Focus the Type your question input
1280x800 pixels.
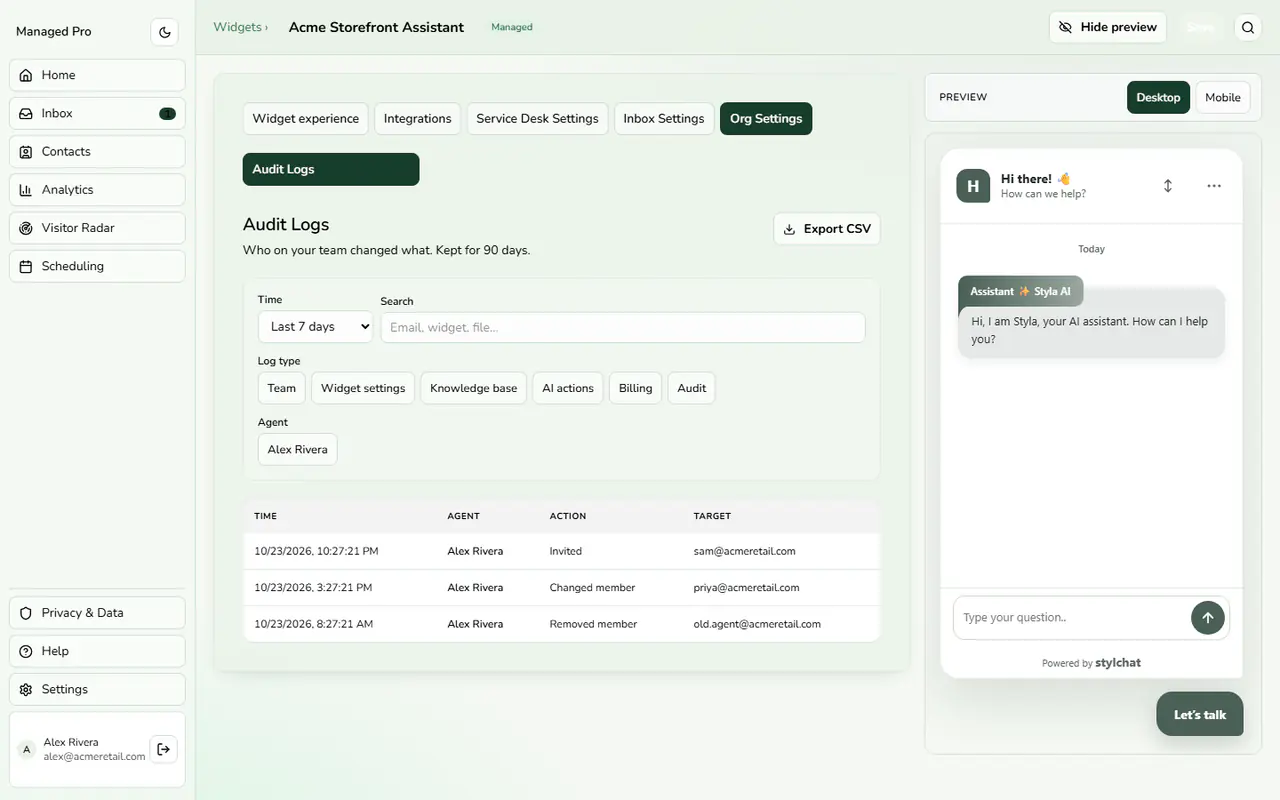click(x=1070, y=618)
